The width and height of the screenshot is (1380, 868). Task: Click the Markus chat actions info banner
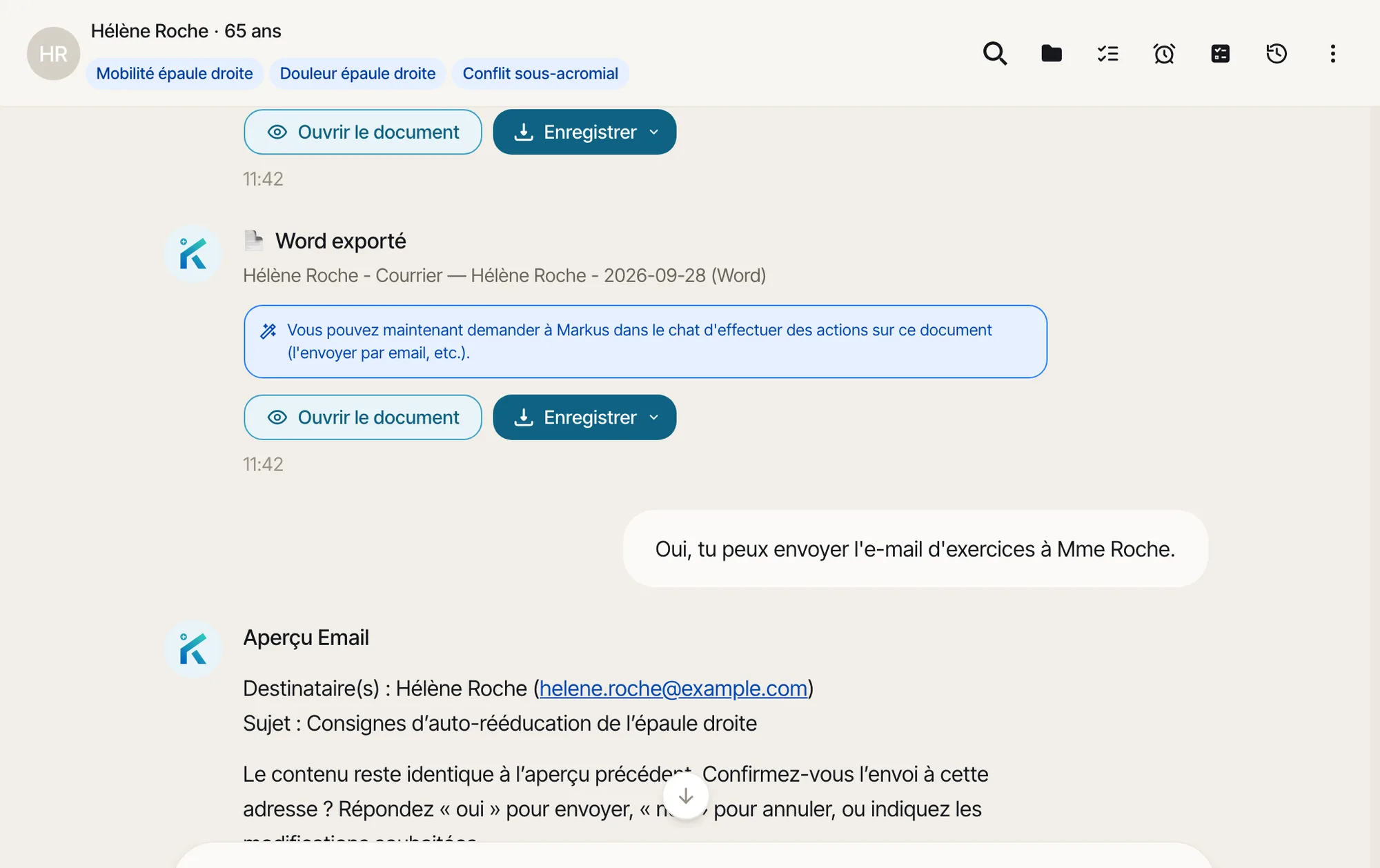coord(645,342)
